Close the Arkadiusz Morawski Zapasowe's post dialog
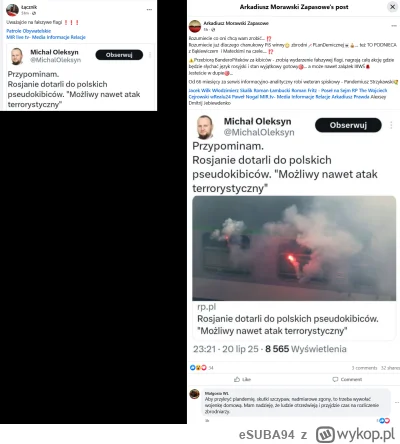The height and width of the screenshot is (444, 400). coord(393,7)
